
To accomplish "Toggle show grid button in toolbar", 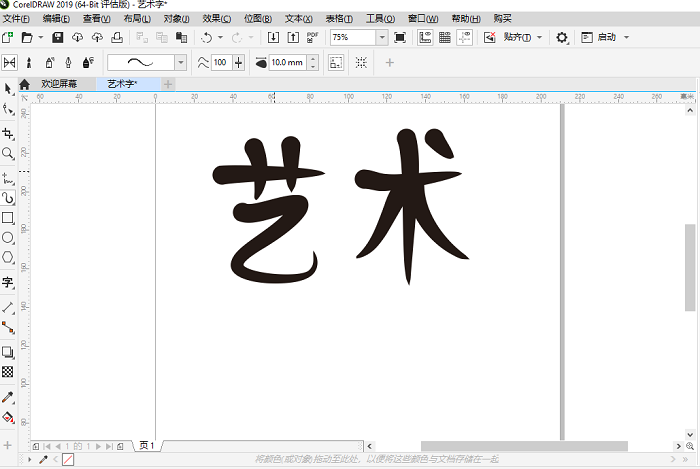I will tap(445, 37).
